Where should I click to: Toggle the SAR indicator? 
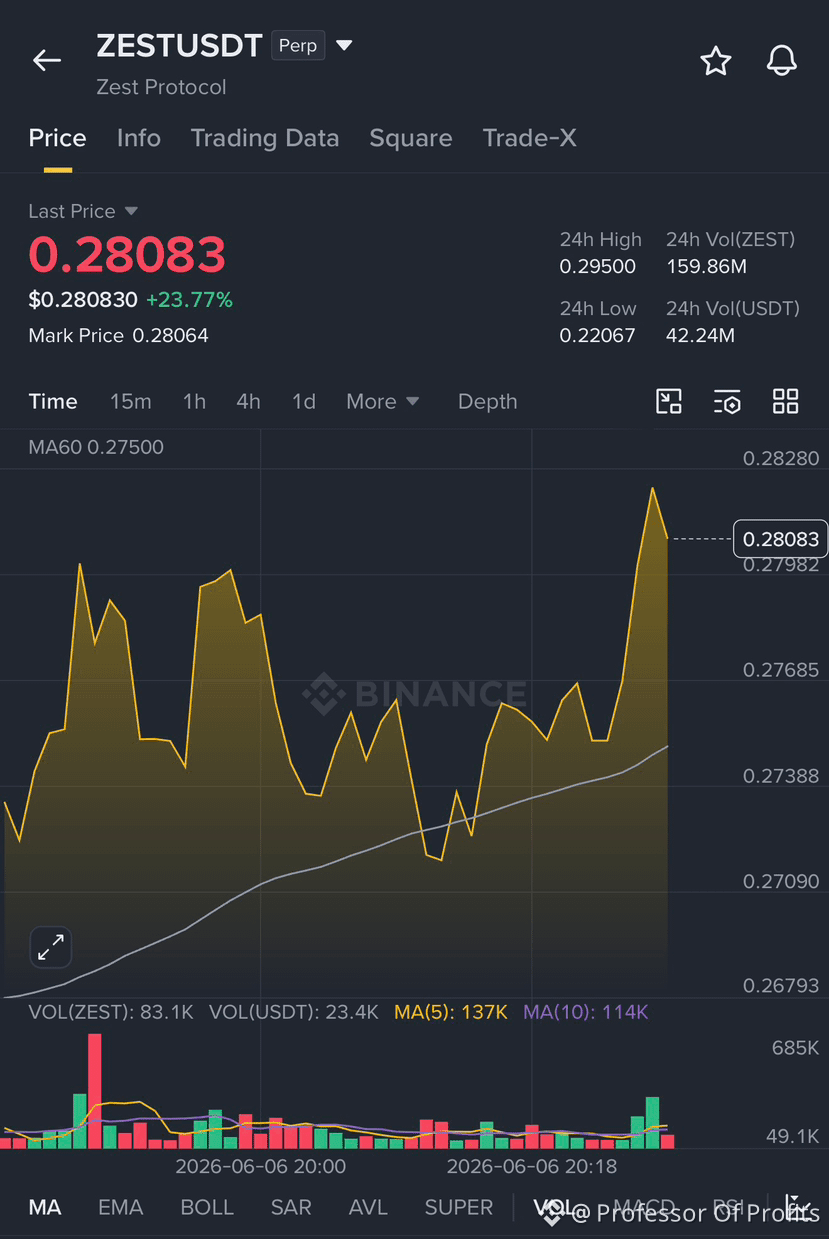click(x=291, y=1207)
